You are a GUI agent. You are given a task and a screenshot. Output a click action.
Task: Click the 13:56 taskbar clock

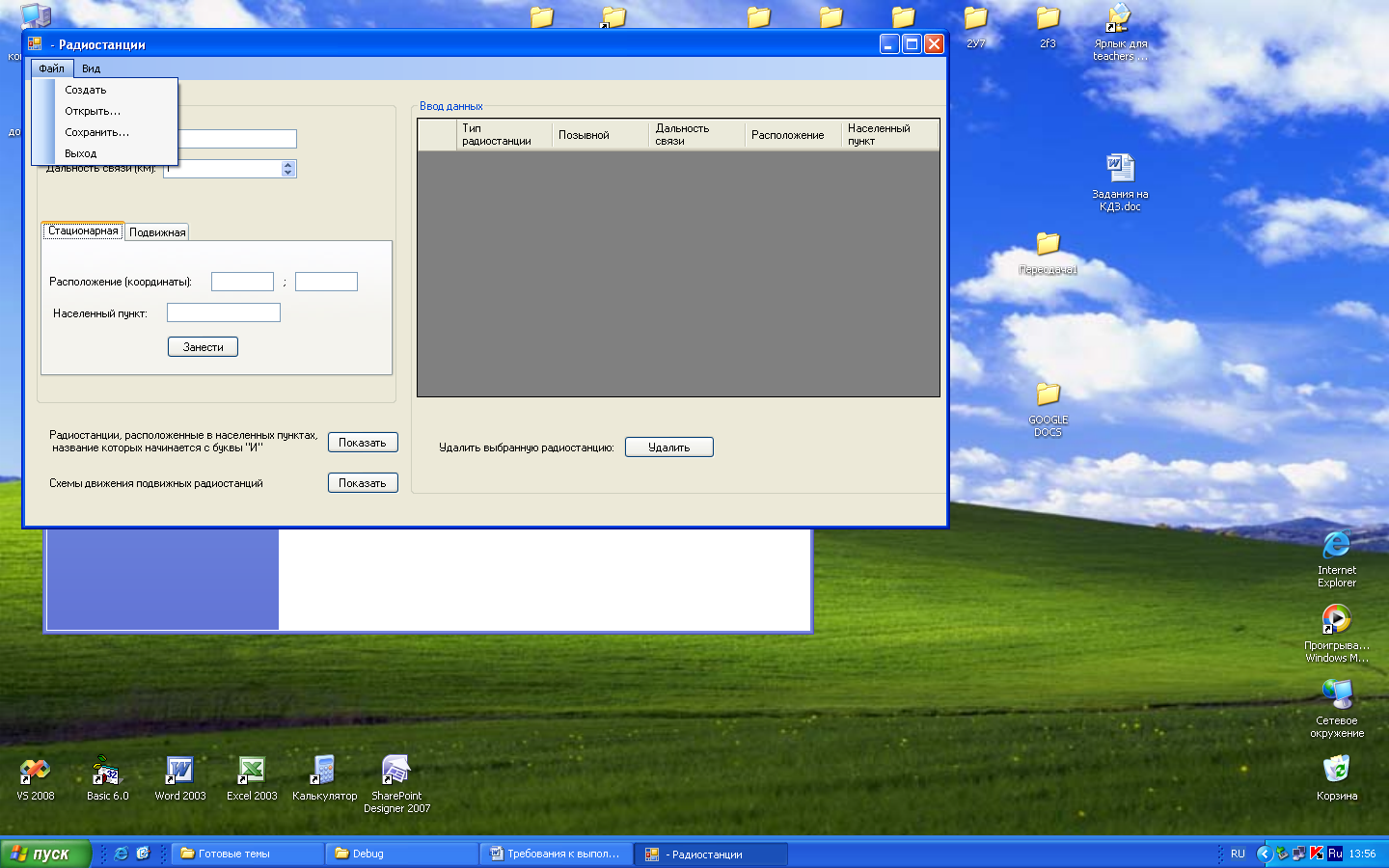1362,854
